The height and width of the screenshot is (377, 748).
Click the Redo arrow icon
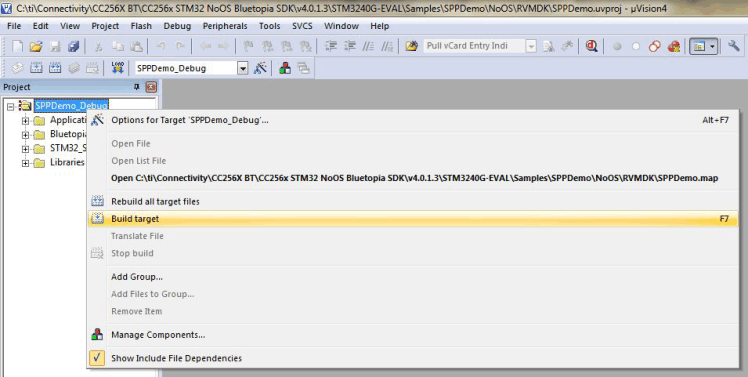pyautogui.click(x=180, y=46)
